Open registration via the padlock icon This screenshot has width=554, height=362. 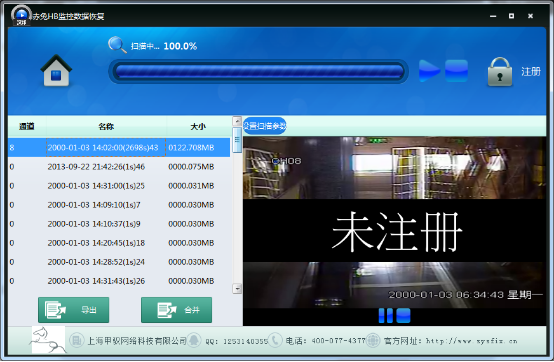[500, 72]
